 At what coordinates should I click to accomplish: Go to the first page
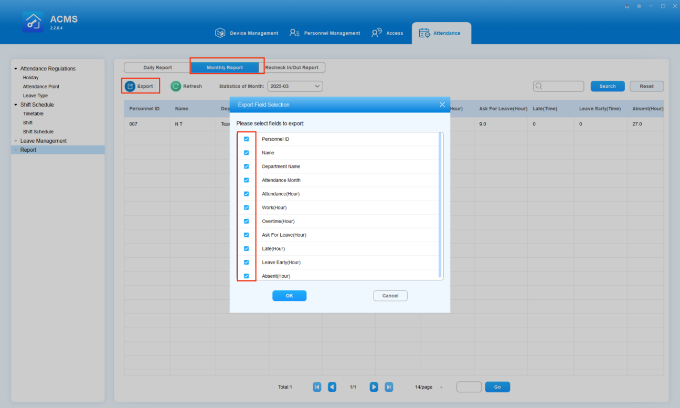coord(317,386)
